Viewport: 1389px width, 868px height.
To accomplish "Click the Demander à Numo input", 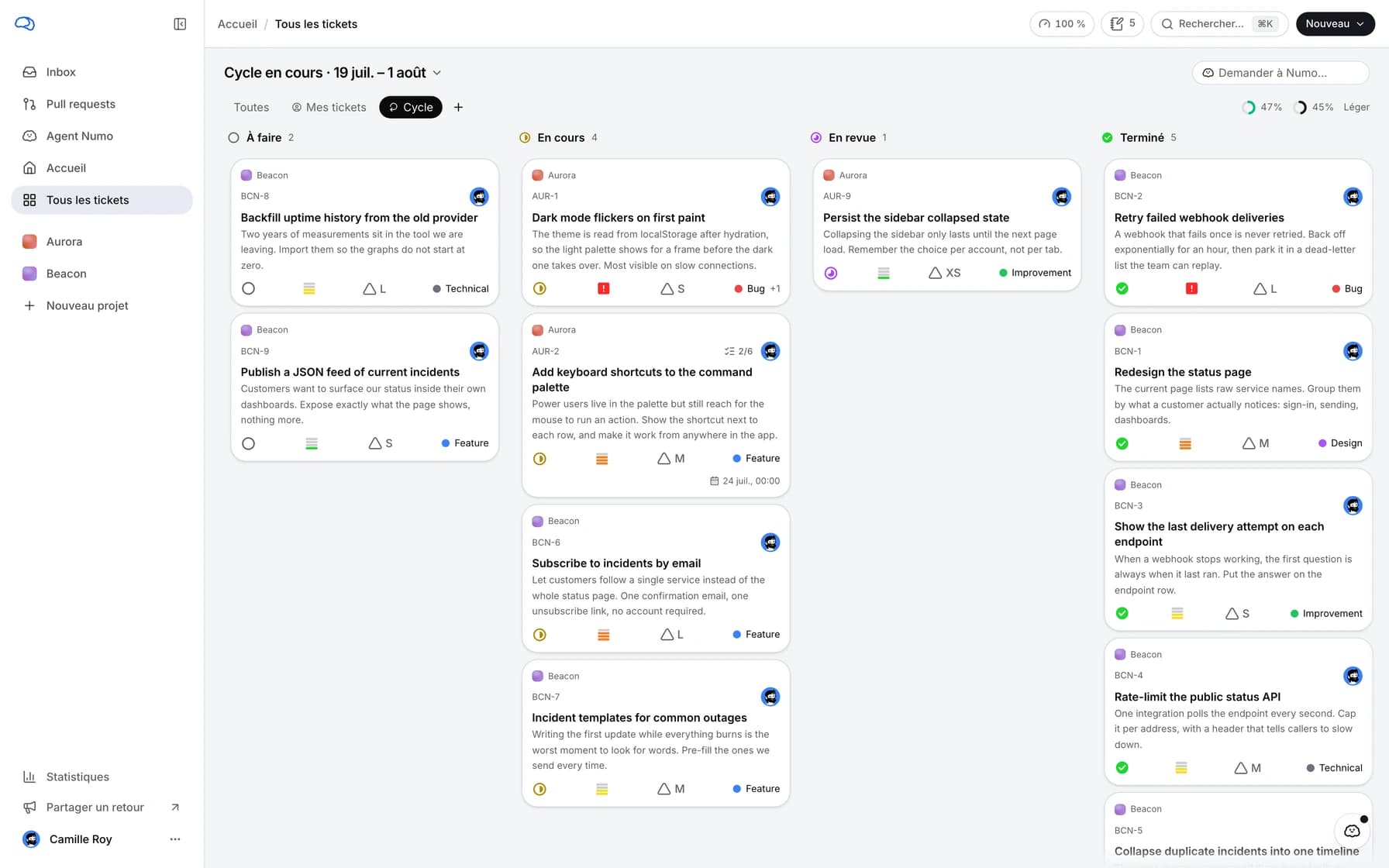I will click(1280, 73).
